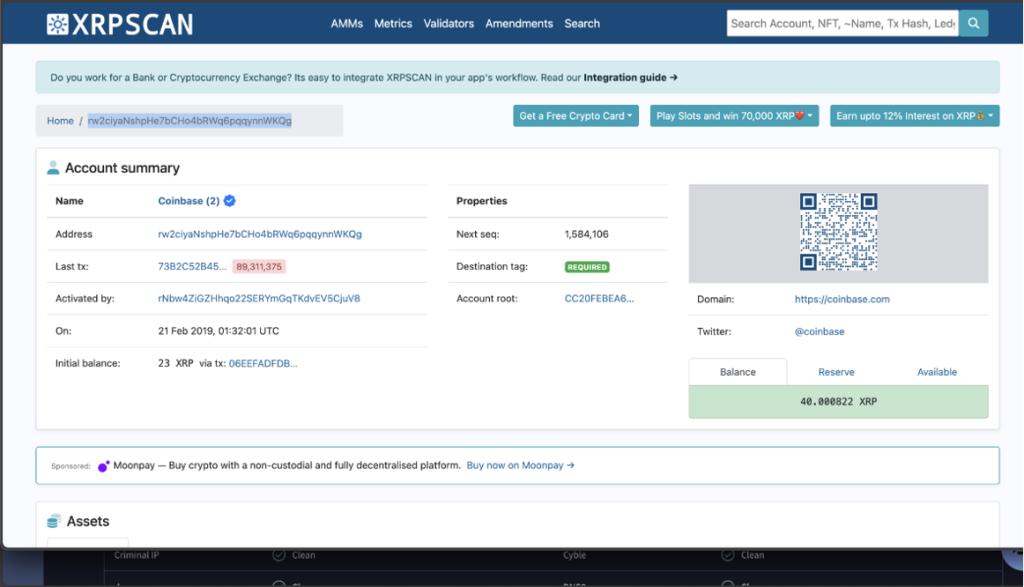Image resolution: width=1024 pixels, height=587 pixels.
Task: Open the Get a Free Crypto Card dropdown
Action: (576, 116)
